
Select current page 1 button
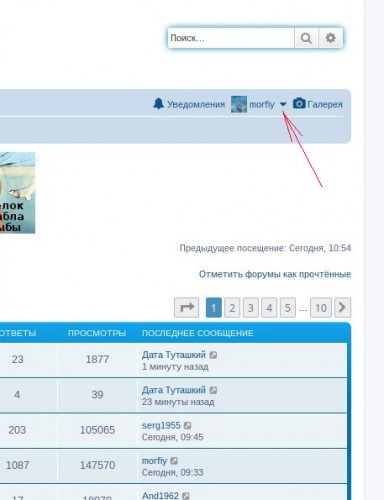click(x=214, y=307)
